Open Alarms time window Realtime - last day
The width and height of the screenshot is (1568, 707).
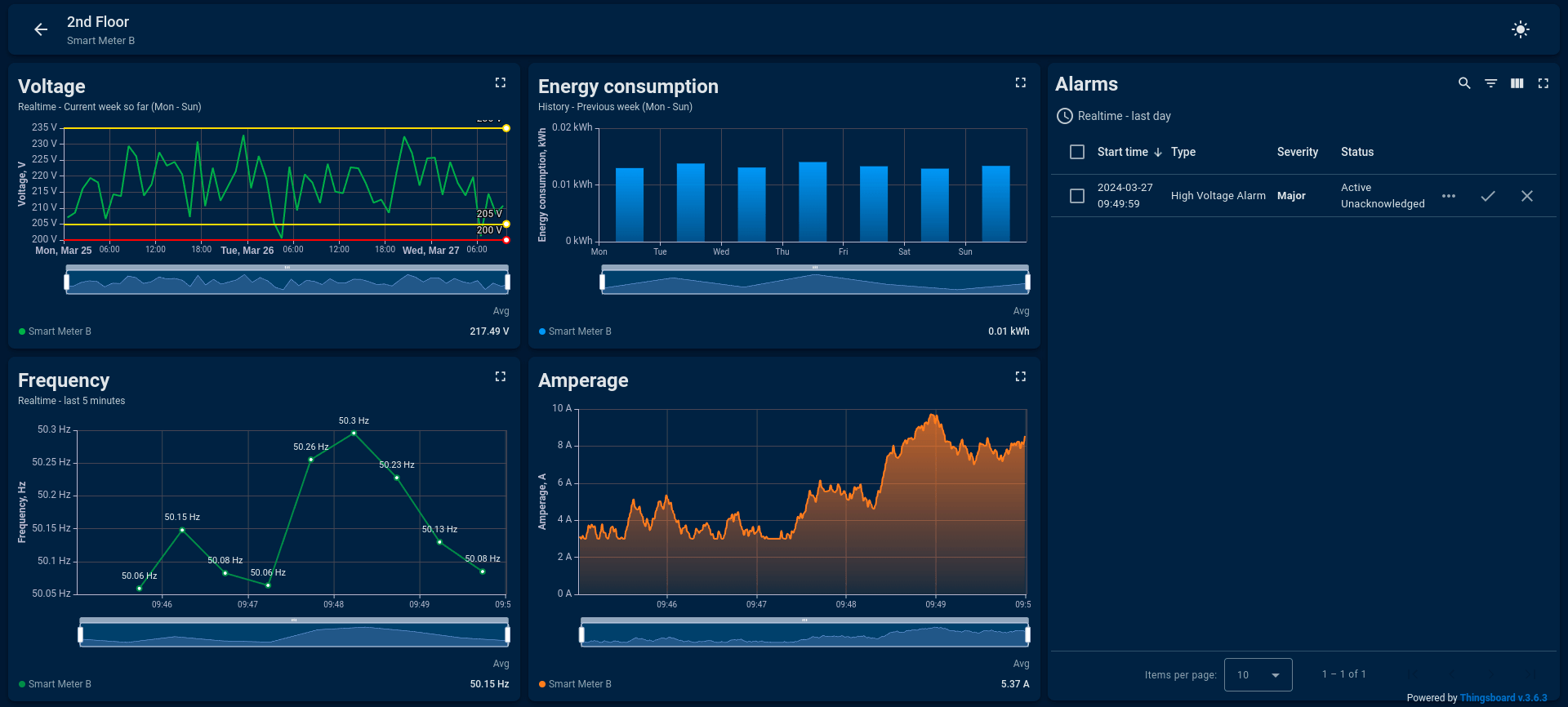point(1114,116)
